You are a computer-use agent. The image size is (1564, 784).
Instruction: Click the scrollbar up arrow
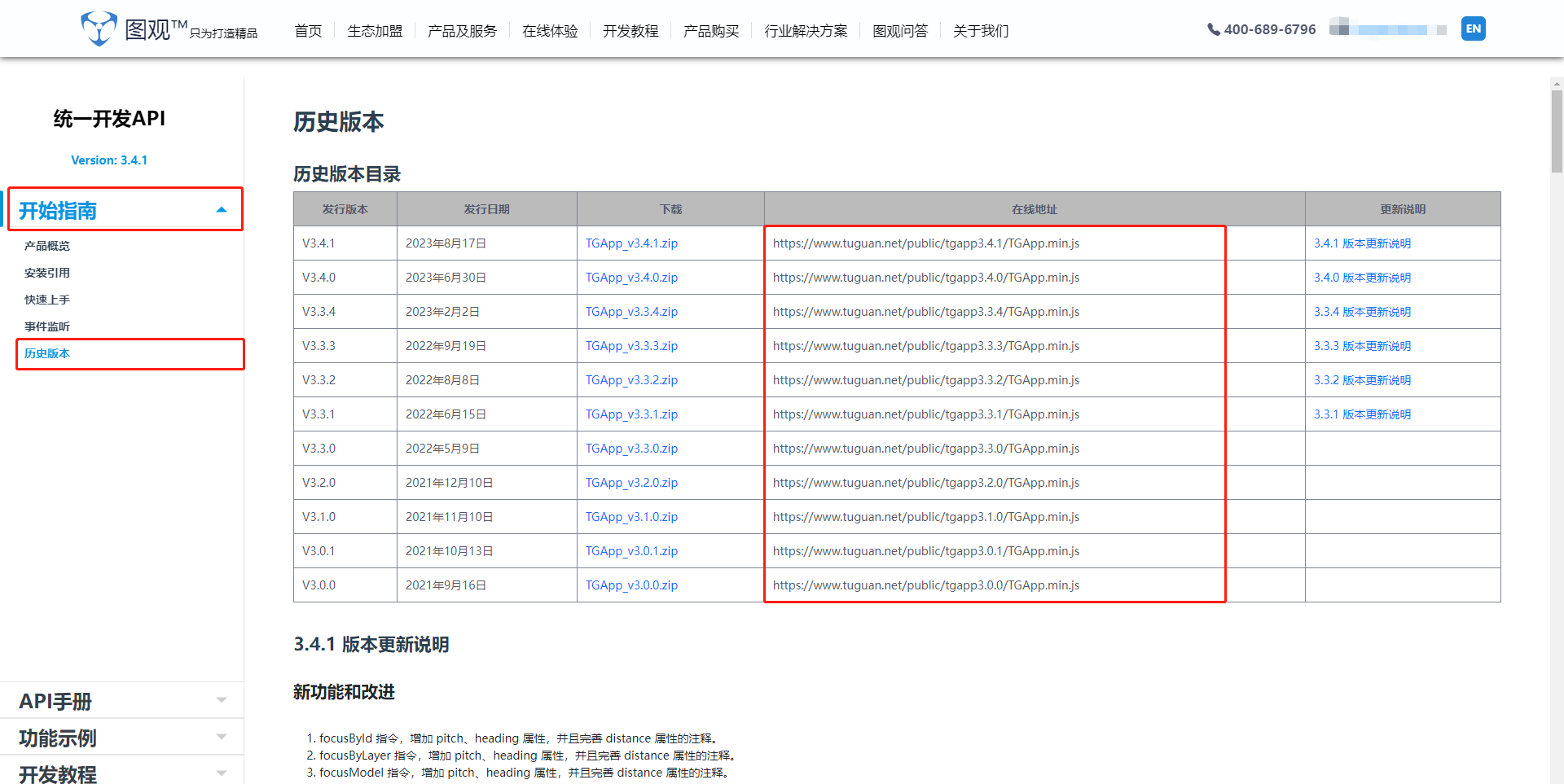pos(1557,83)
